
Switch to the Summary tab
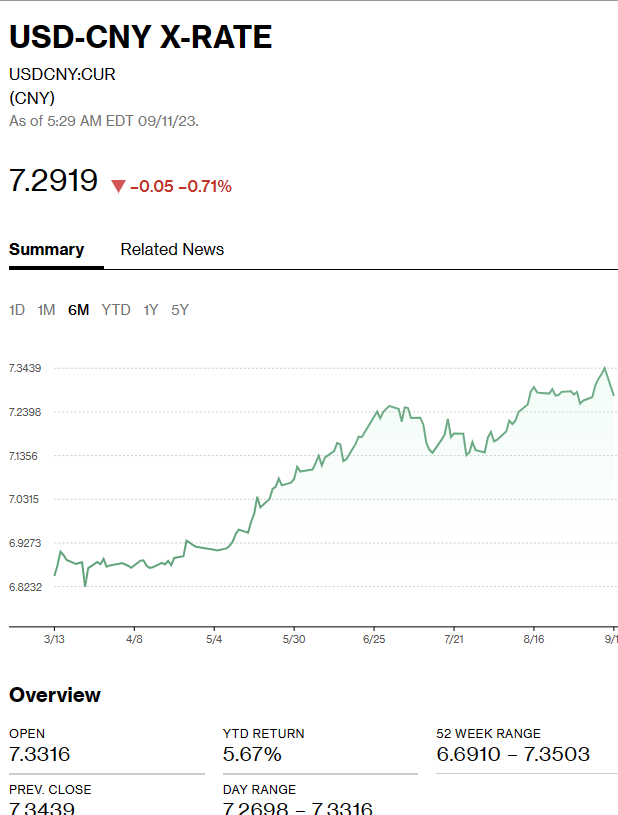click(x=47, y=250)
